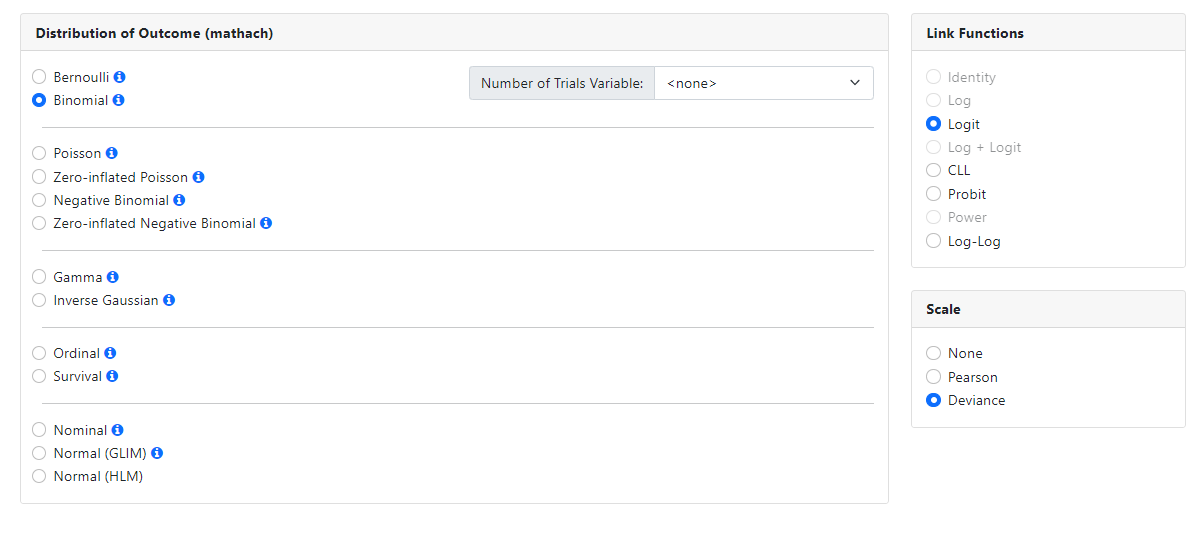
Task: Select the Log-Log link function
Action: coord(933,241)
